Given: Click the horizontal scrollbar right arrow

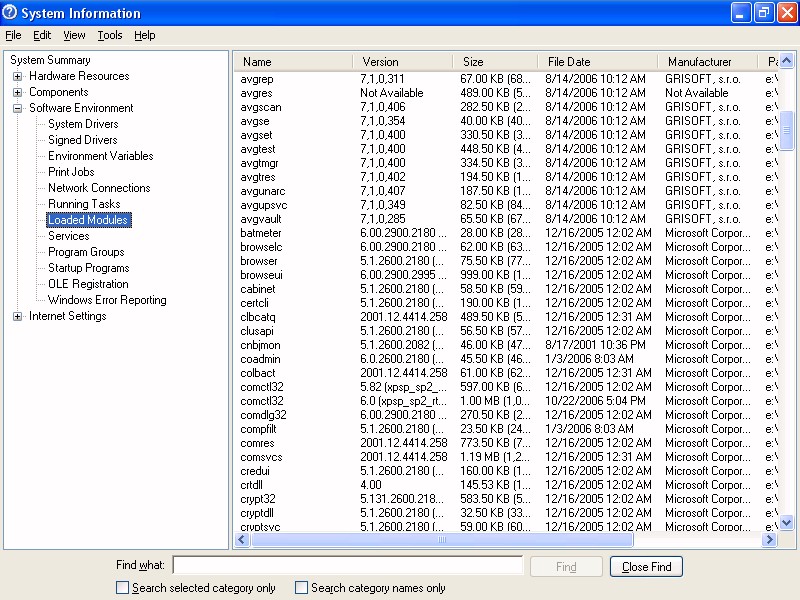Looking at the screenshot, I should point(770,540).
